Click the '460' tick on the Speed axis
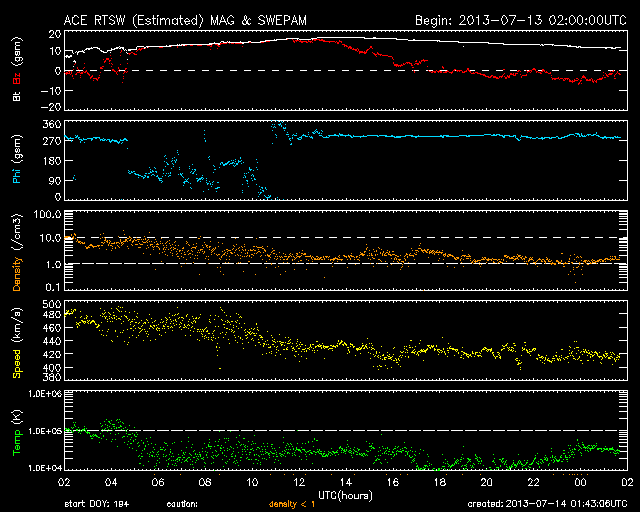Screen dimensions: 640x512 pyautogui.click(x=52, y=328)
